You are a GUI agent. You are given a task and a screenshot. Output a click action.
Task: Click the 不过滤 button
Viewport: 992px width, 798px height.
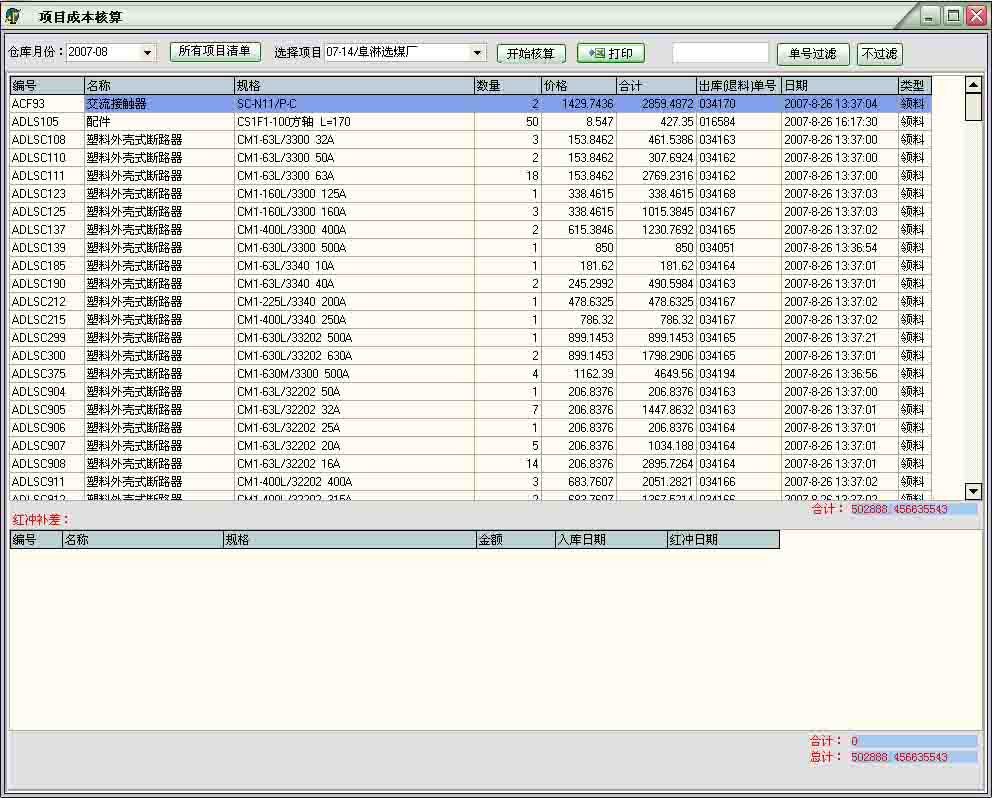[880, 53]
